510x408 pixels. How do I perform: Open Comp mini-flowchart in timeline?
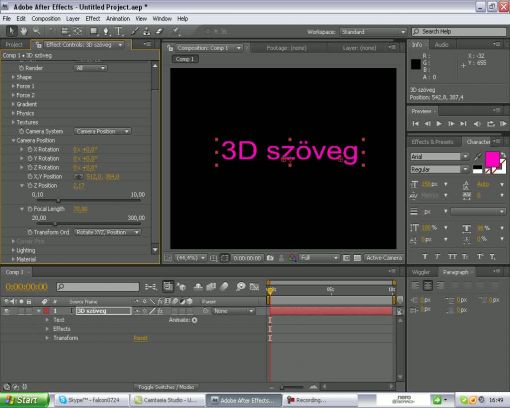[151, 287]
